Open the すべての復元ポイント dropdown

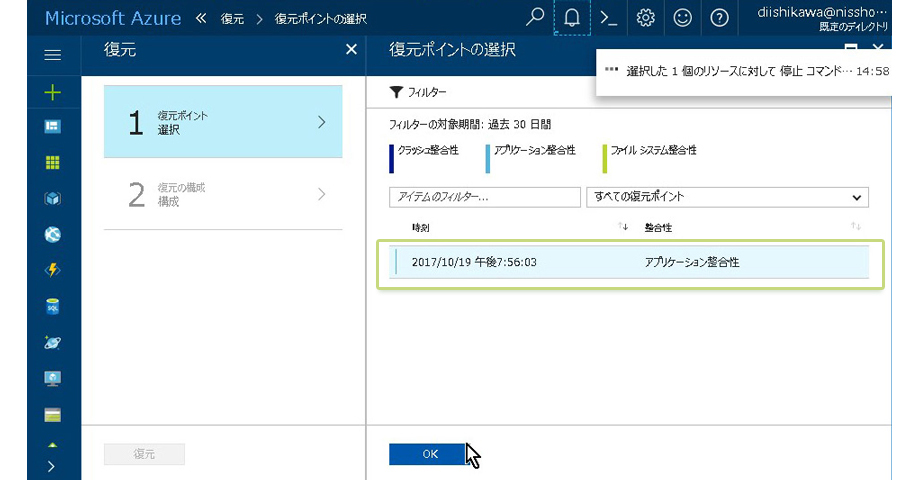tap(728, 197)
